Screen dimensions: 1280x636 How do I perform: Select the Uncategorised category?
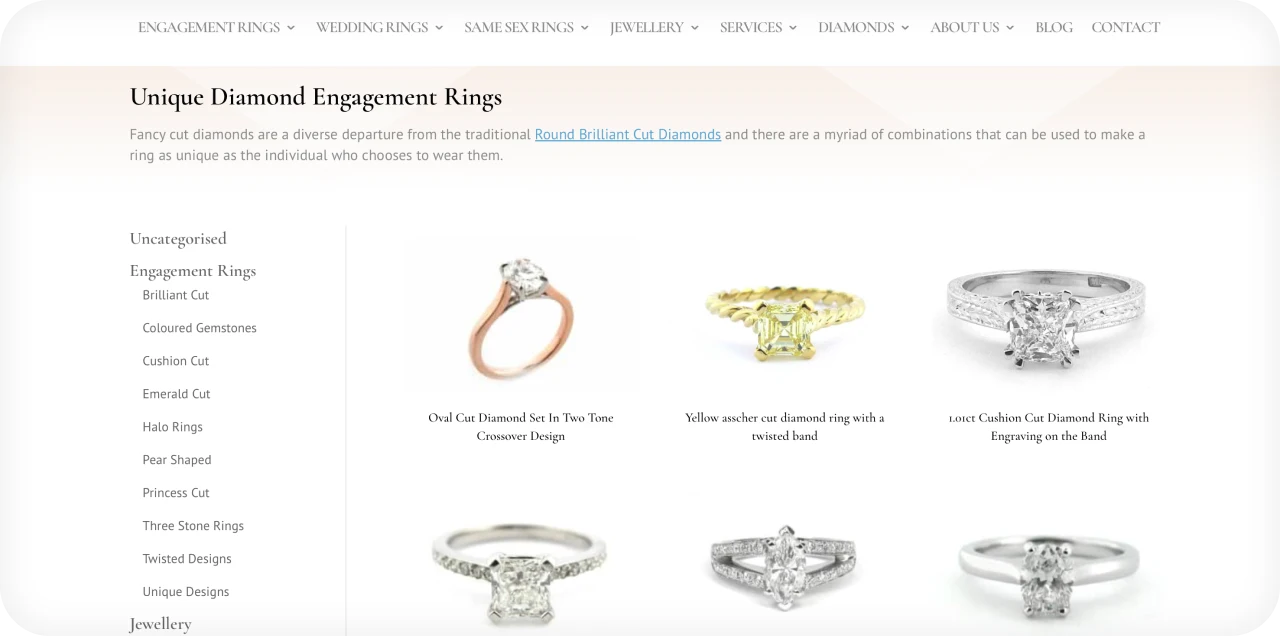[178, 238]
